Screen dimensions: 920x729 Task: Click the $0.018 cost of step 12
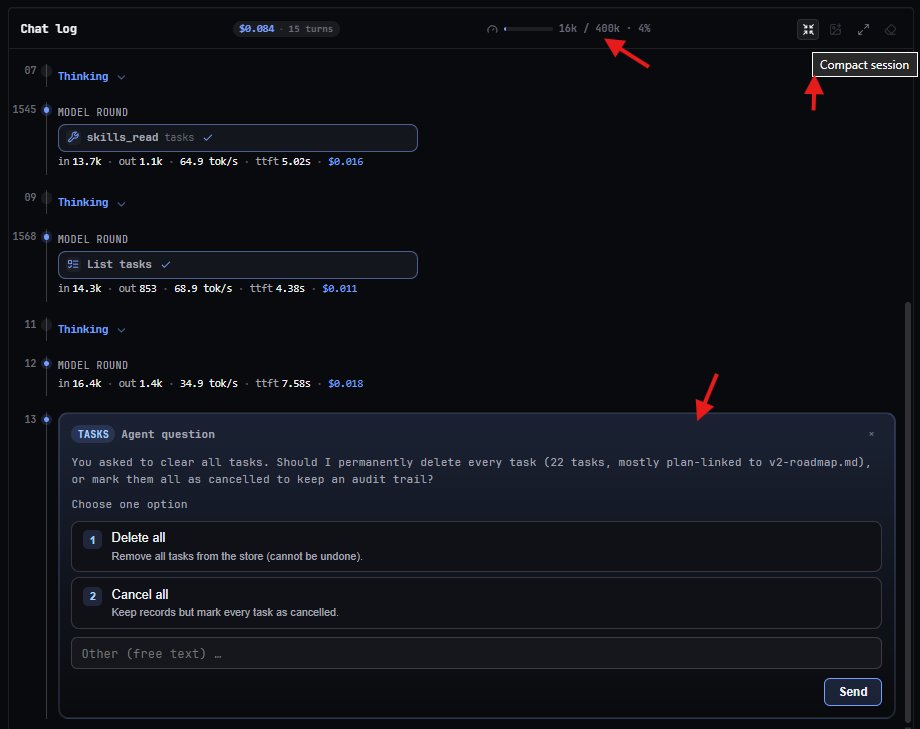point(346,383)
